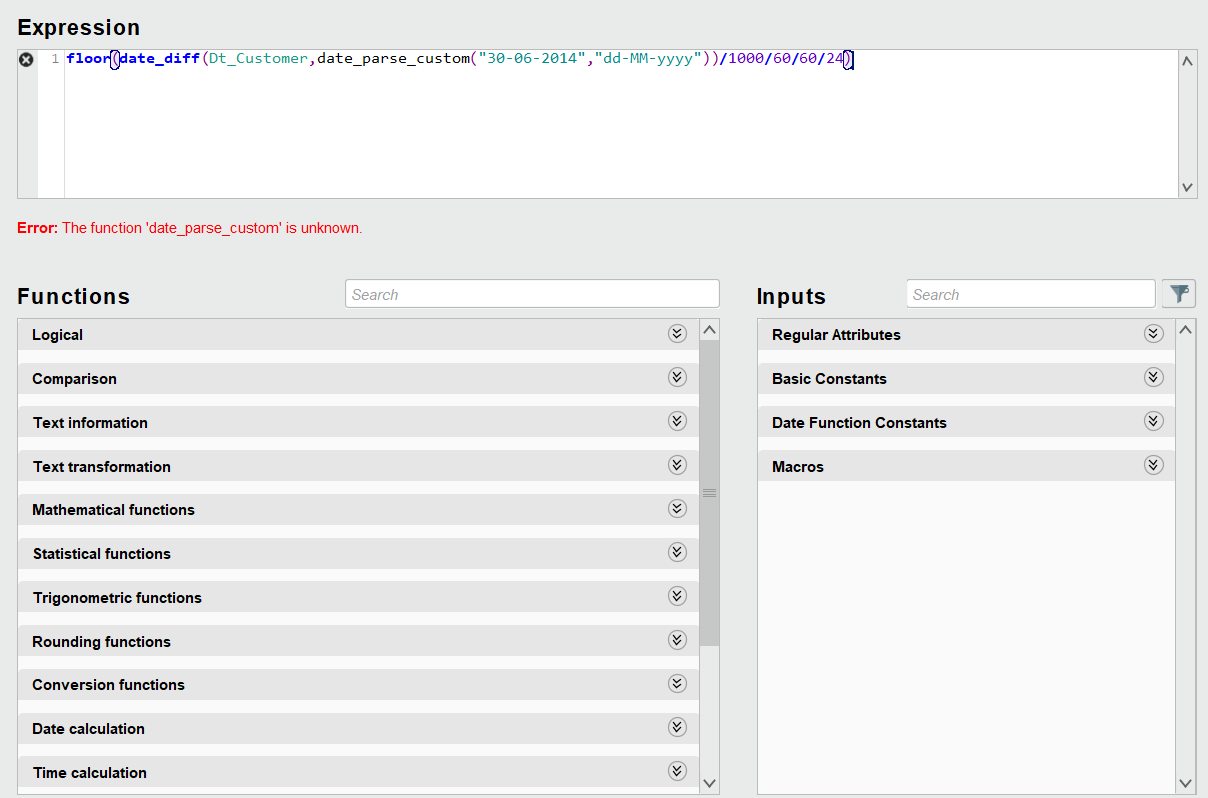Expand the Regular Attributes chevron
This screenshot has width=1208, height=798.
[x=1154, y=334]
